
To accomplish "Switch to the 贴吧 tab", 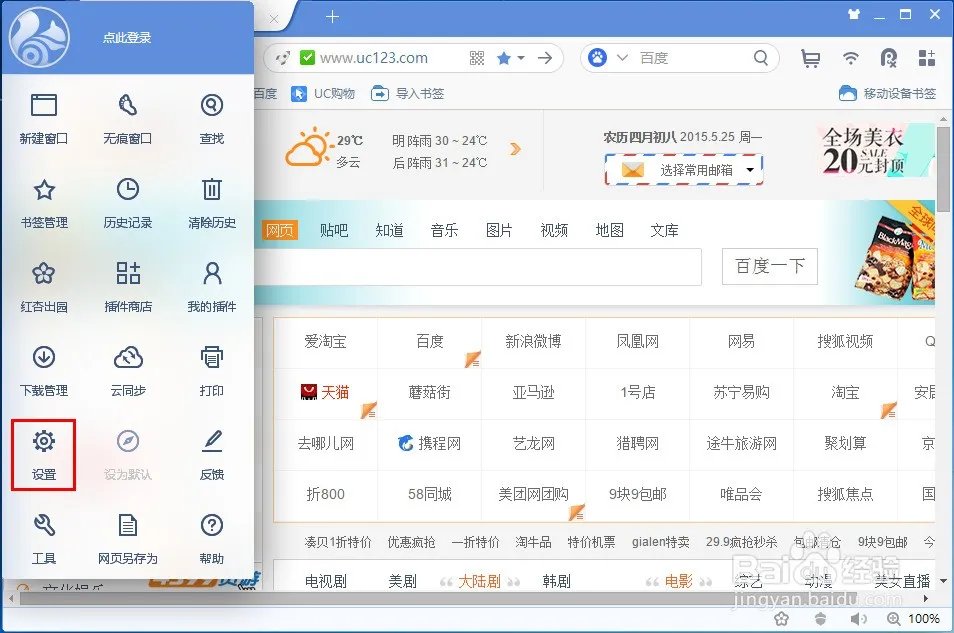I will tap(334, 229).
